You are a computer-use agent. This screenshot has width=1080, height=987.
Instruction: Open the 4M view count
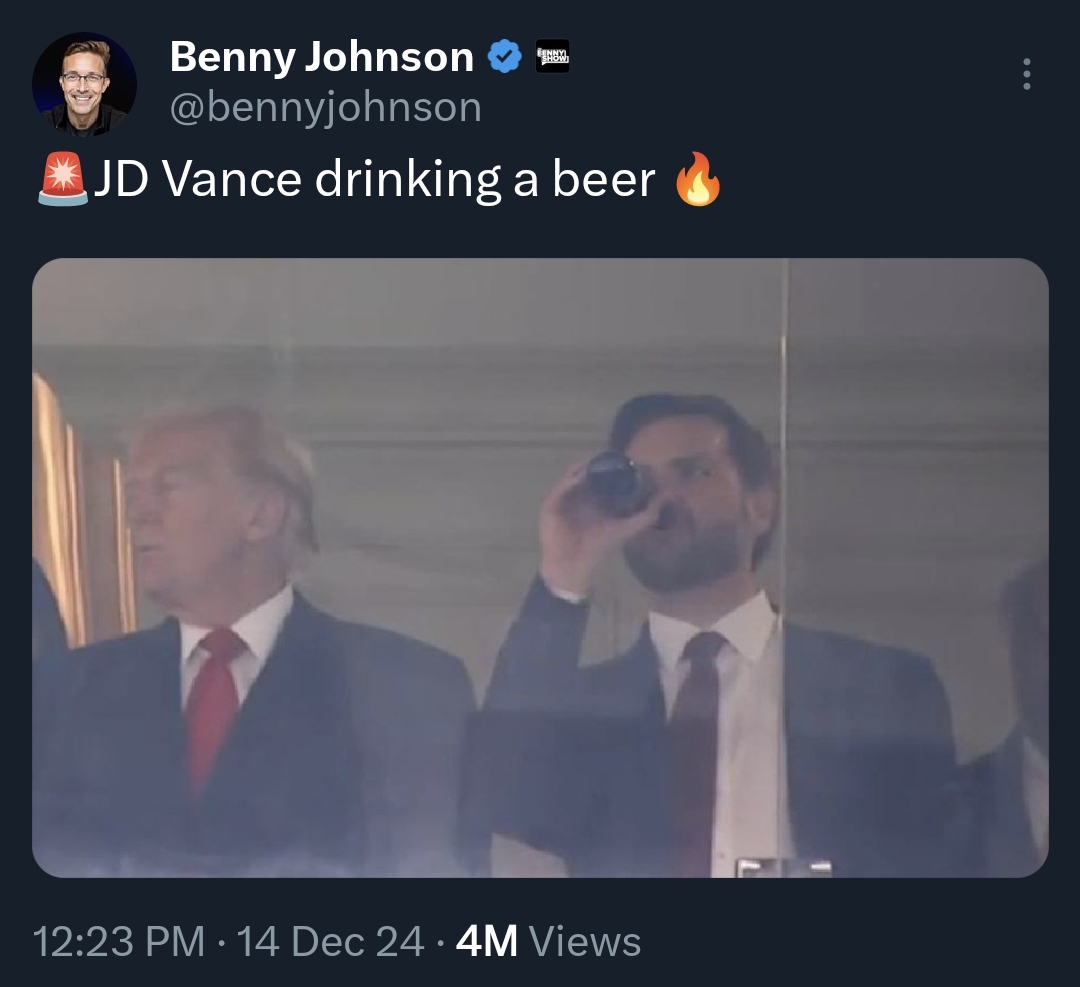click(486, 942)
